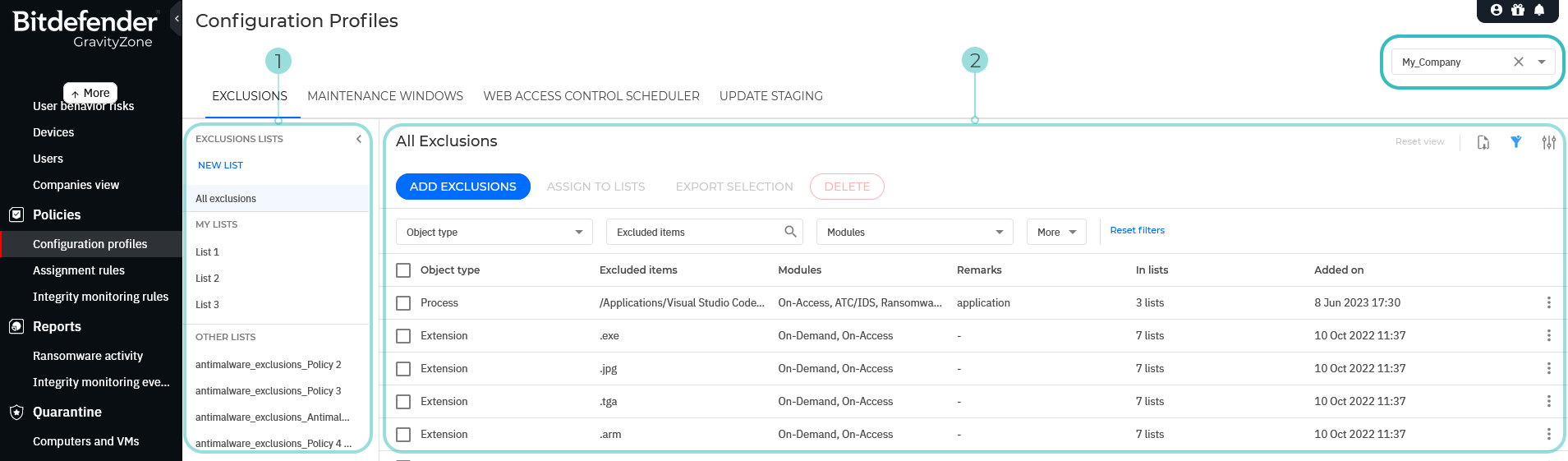The height and width of the screenshot is (461, 1568).
Task: Open Users in the sidebar
Action: coord(48,159)
